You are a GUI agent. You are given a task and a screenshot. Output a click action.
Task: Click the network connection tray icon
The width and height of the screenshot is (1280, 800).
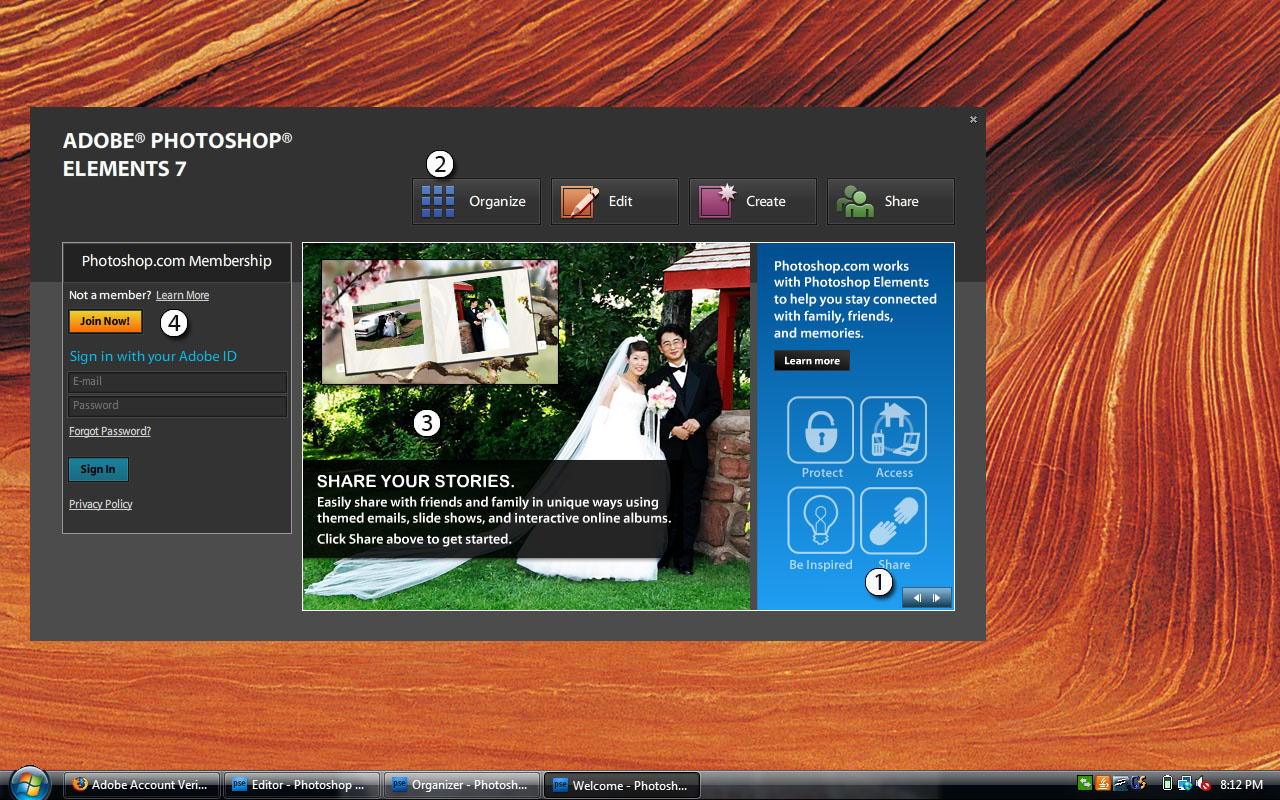[1185, 783]
